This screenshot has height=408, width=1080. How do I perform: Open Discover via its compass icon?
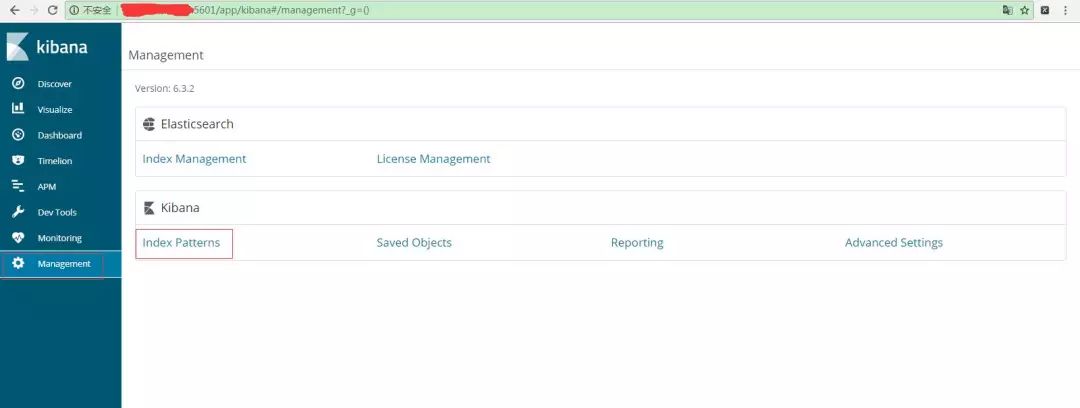(19, 83)
